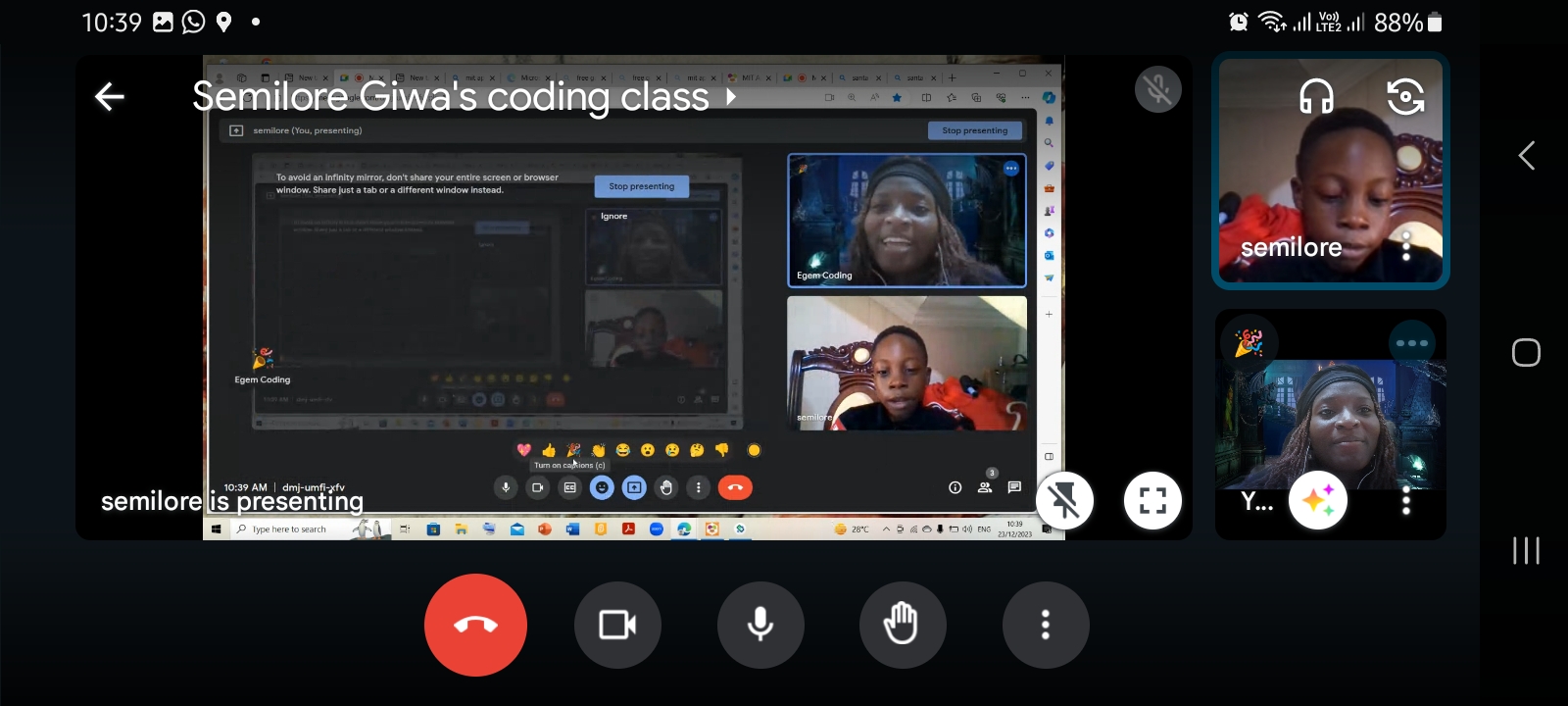The height and width of the screenshot is (706, 1568).
Task: Go back using the top-left arrow
Action: click(x=109, y=96)
